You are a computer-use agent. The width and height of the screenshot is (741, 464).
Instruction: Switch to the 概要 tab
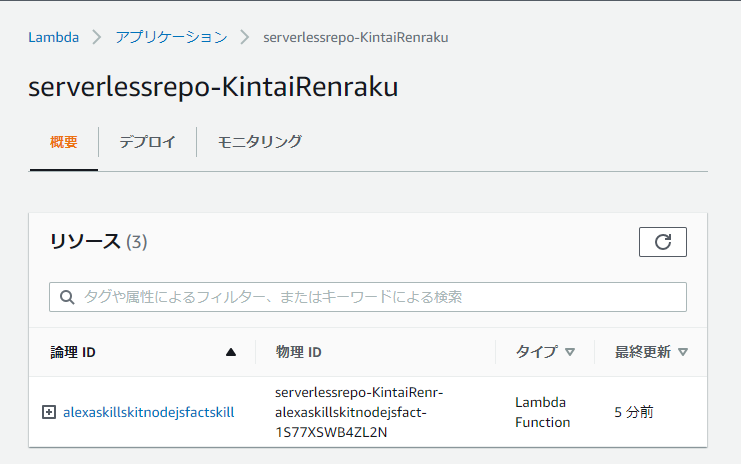[63, 142]
